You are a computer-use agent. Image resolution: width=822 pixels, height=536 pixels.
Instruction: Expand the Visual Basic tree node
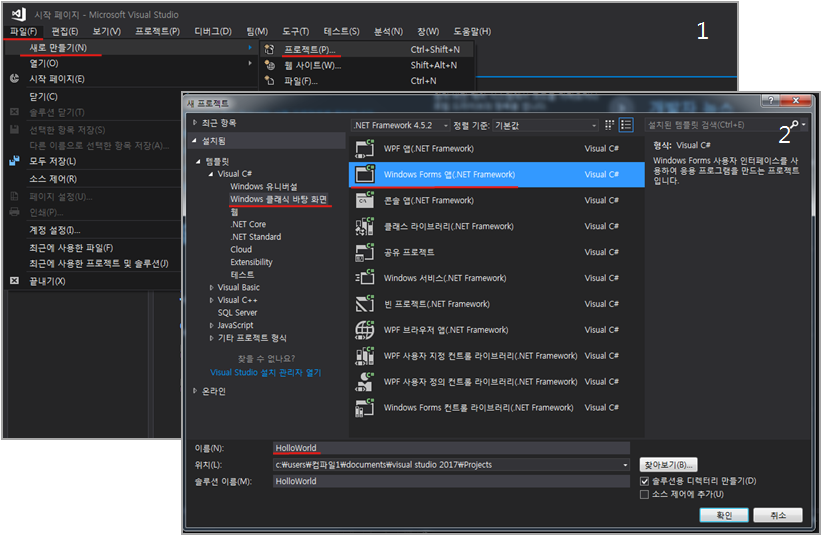(x=211, y=287)
